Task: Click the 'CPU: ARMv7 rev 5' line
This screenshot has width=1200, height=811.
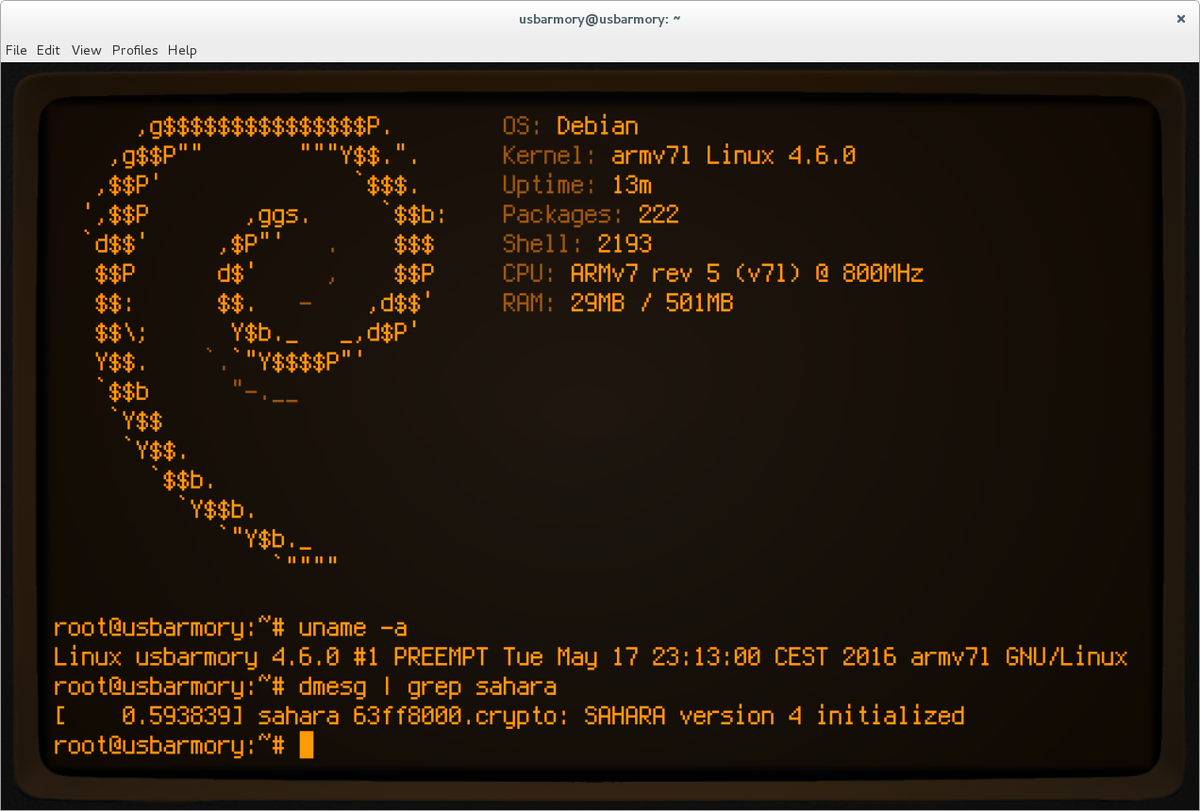Action: tap(713, 273)
